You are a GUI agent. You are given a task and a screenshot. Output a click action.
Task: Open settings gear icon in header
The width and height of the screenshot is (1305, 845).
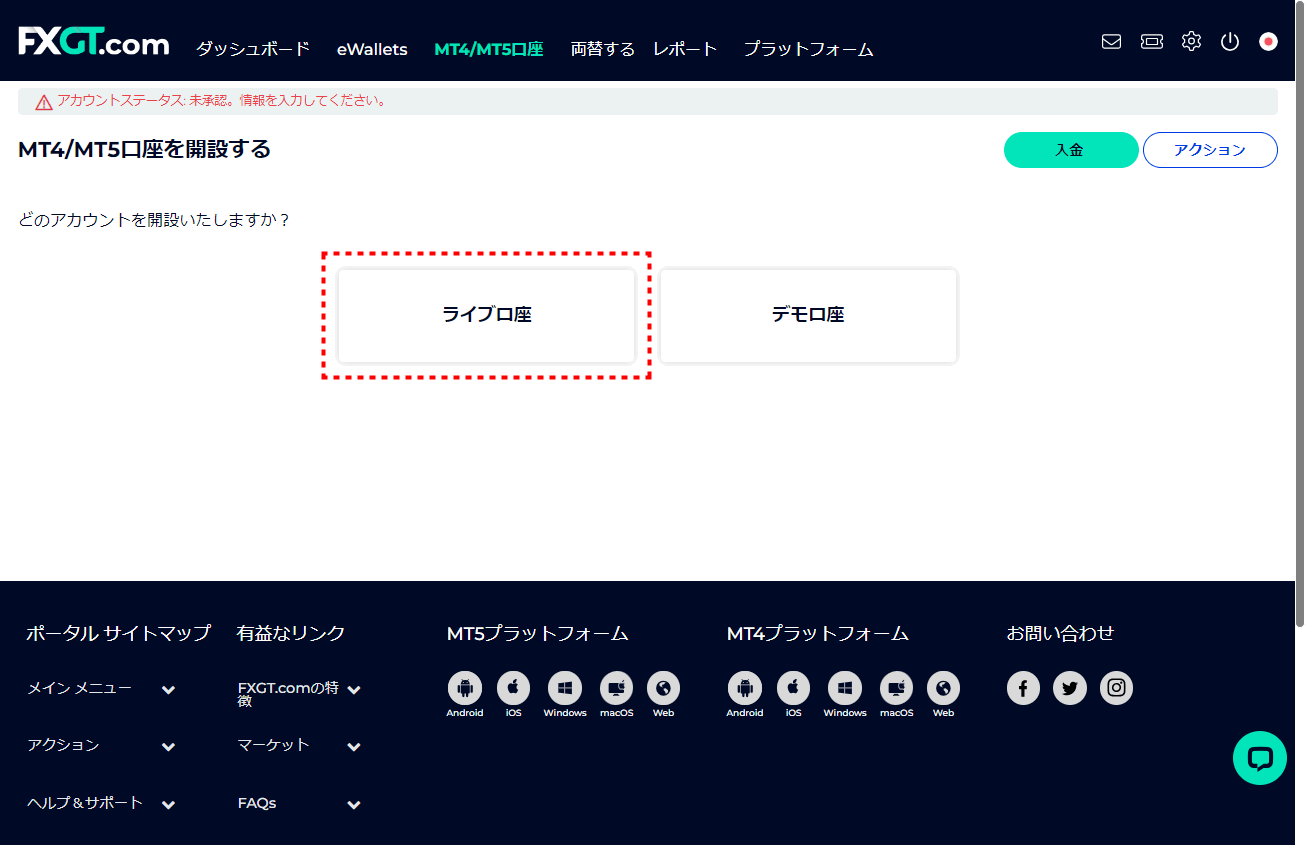click(1191, 42)
